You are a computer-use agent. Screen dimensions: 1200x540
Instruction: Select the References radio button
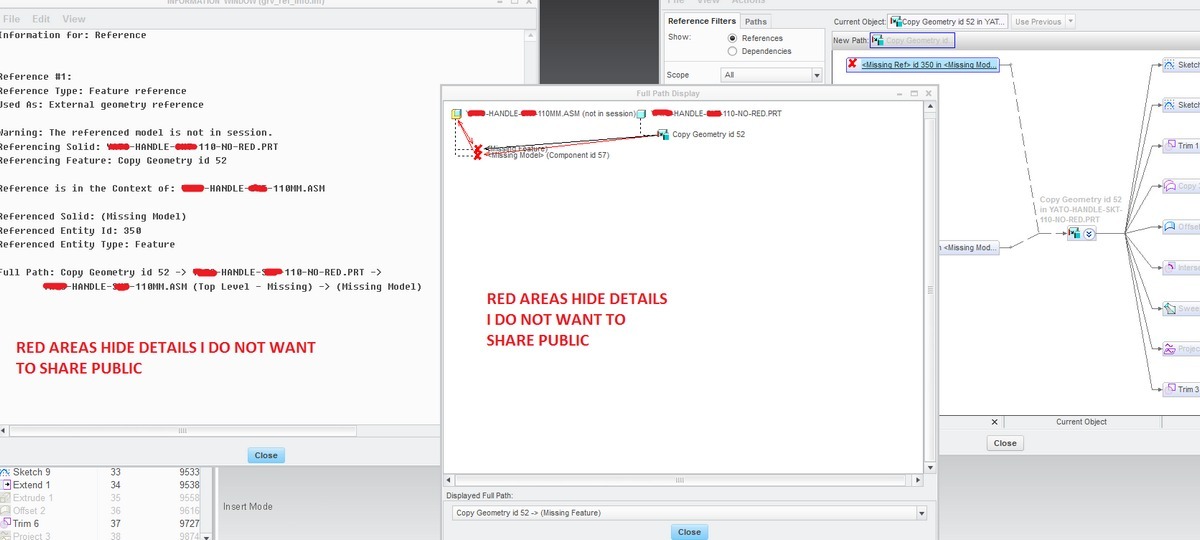pyautogui.click(x=733, y=38)
